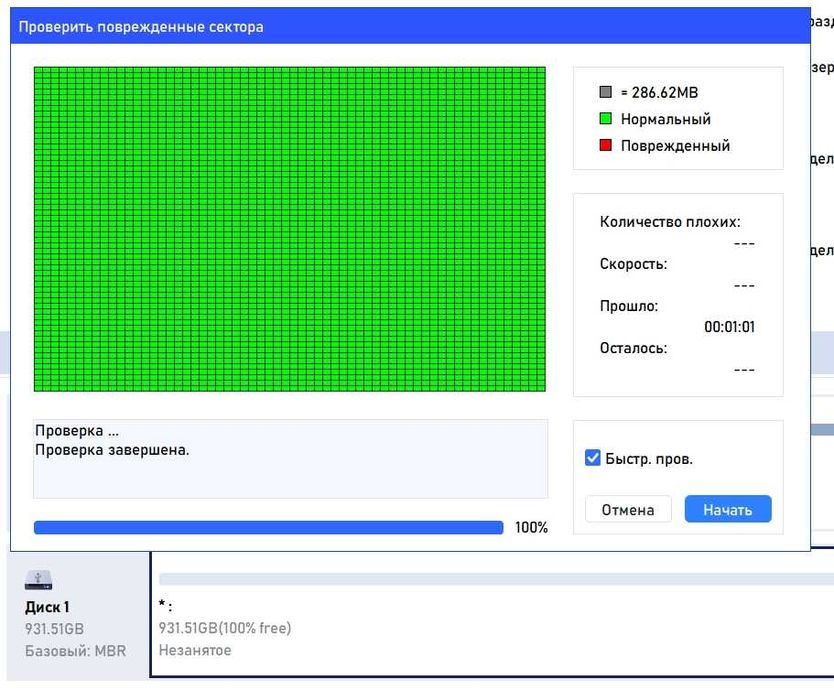This screenshot has height=699, width=834.
Task: Select the Диск 1 drive icon
Action: click(38, 580)
